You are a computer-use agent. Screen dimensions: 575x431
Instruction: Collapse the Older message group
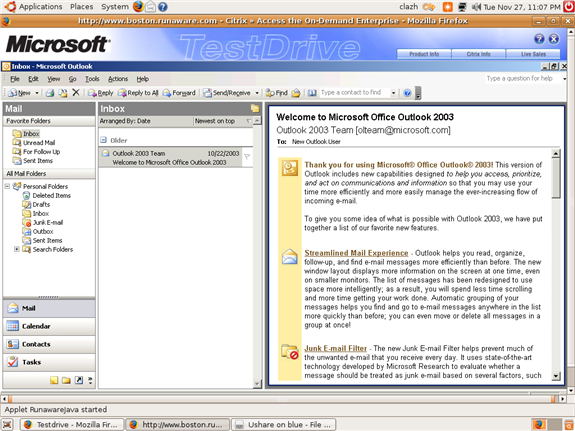tap(103, 140)
